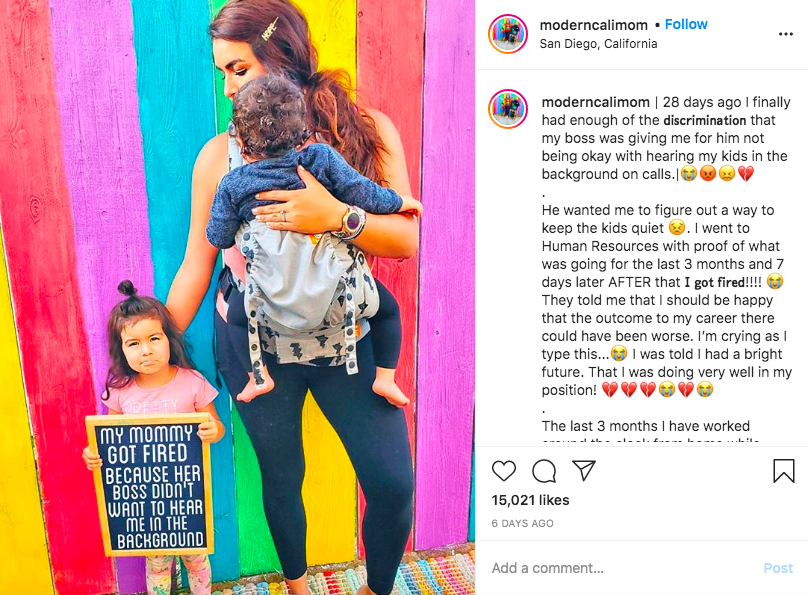Save post using bookmark icon
Screen dimensions: 808x595
783,470
